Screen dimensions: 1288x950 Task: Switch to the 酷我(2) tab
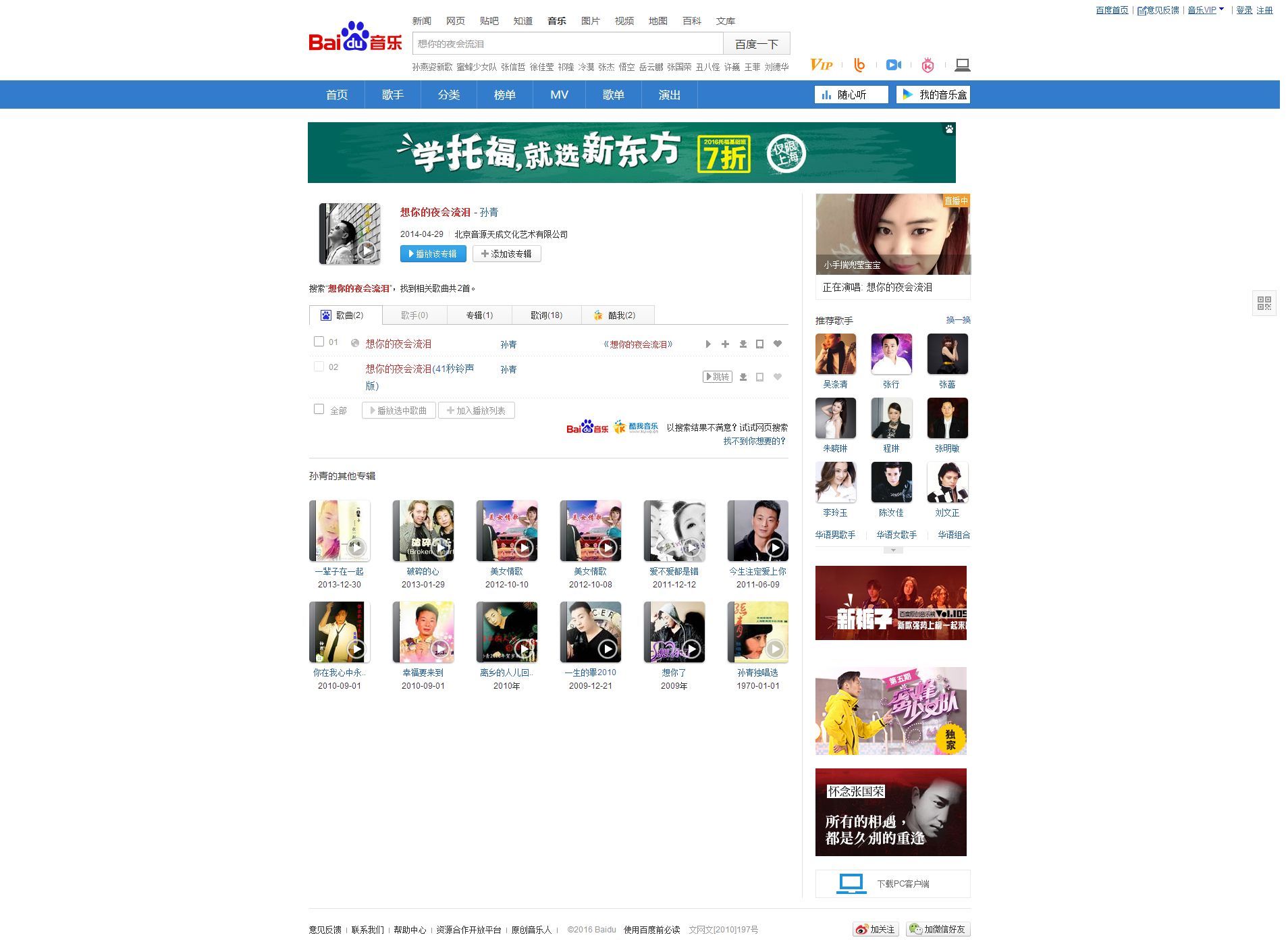[618, 315]
